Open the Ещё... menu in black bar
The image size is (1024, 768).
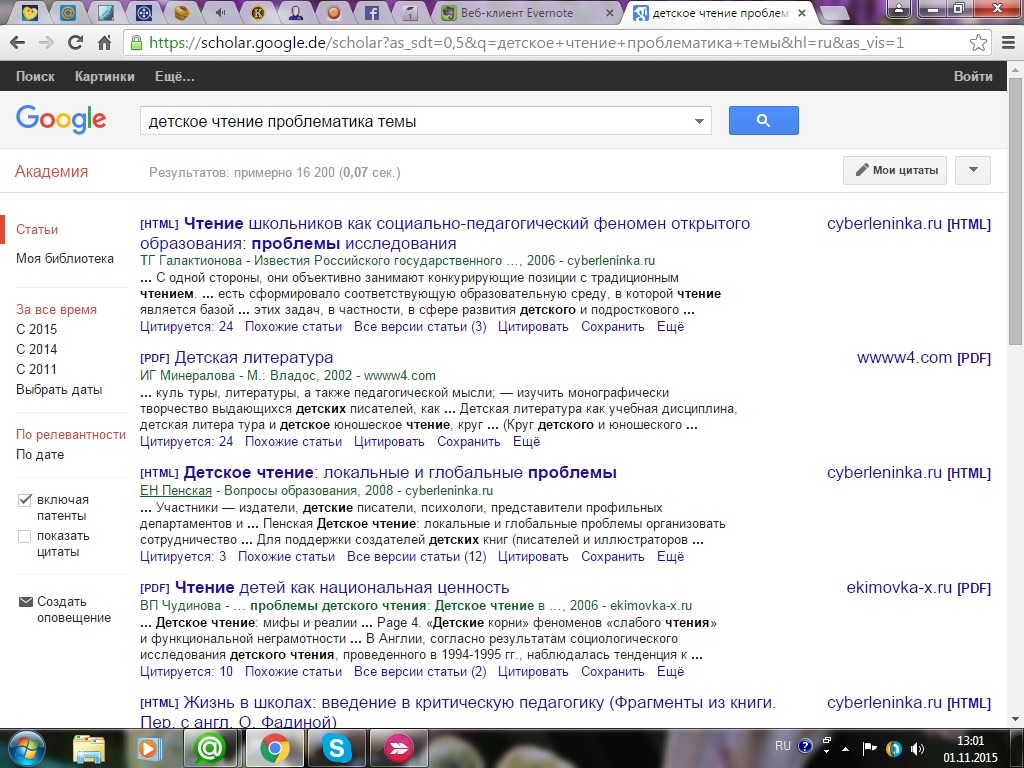coord(174,76)
